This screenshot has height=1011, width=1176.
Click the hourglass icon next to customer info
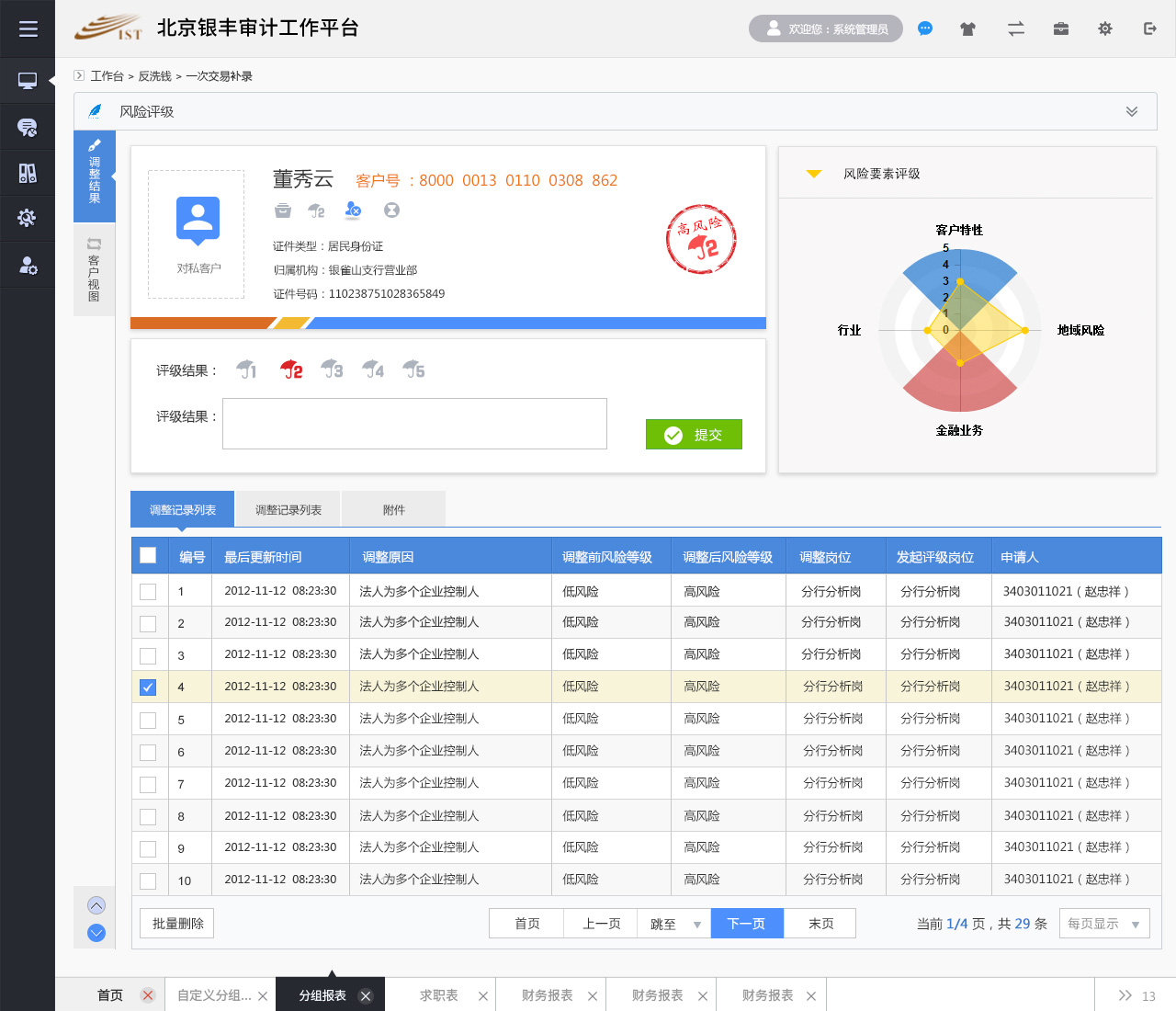tap(391, 210)
